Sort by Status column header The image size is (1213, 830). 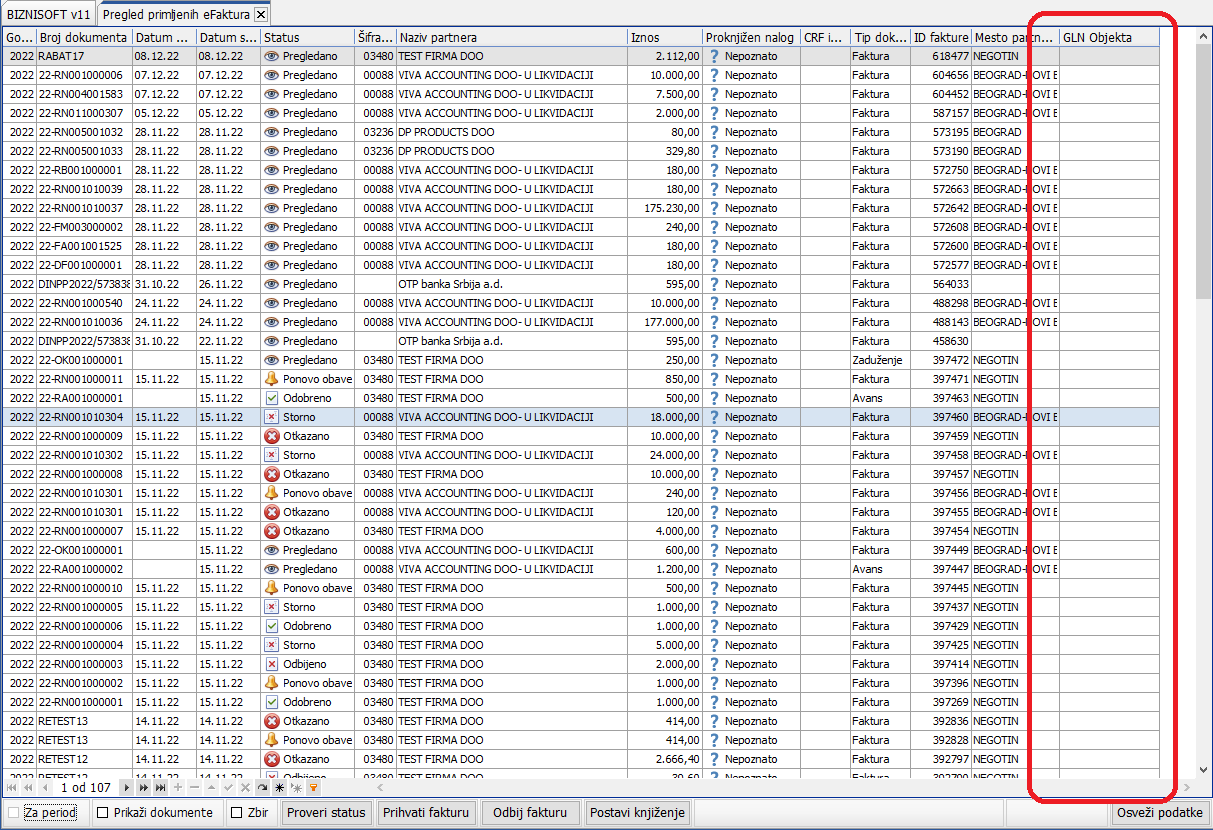click(x=306, y=37)
